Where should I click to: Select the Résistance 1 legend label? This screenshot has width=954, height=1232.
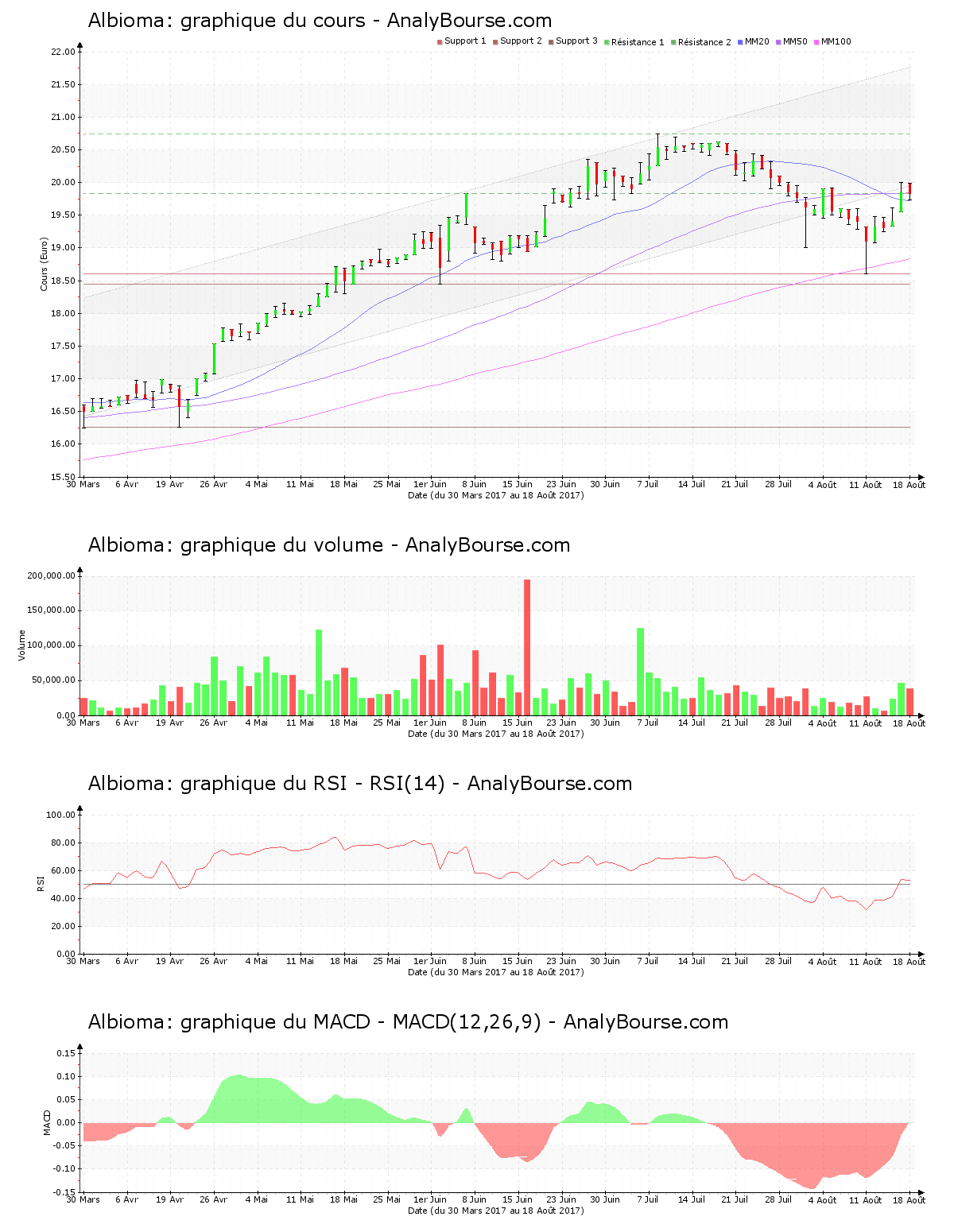tap(638, 42)
